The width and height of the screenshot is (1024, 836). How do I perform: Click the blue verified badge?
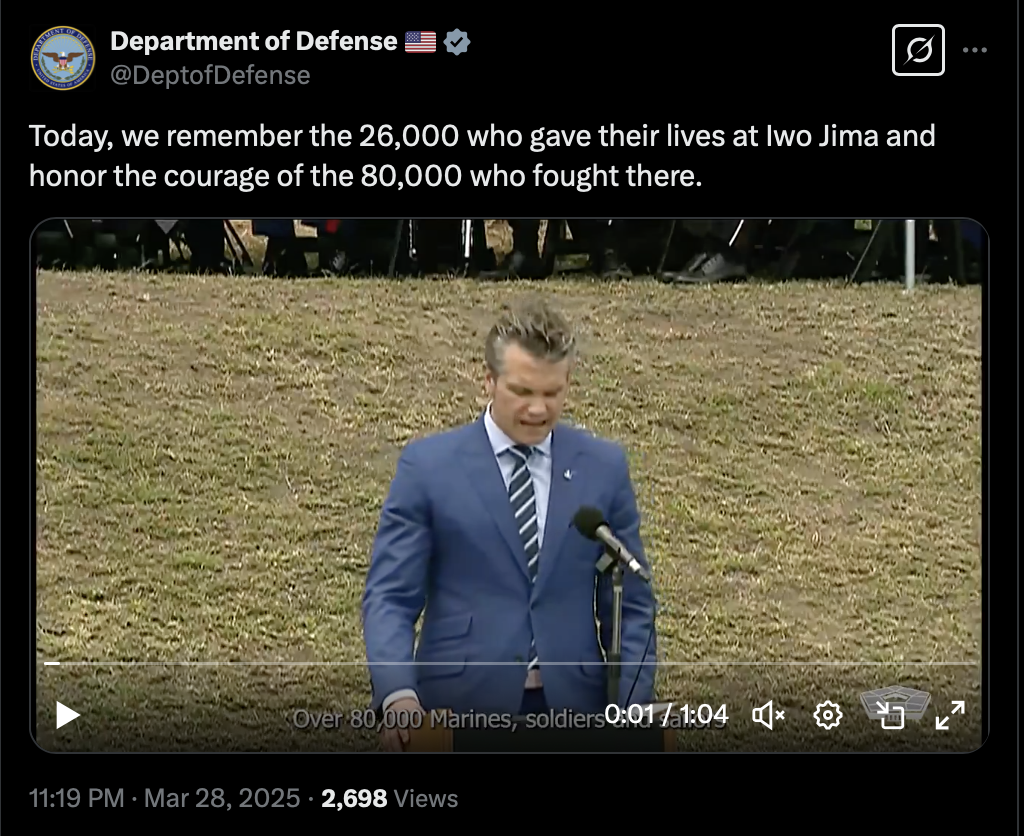pos(456,42)
